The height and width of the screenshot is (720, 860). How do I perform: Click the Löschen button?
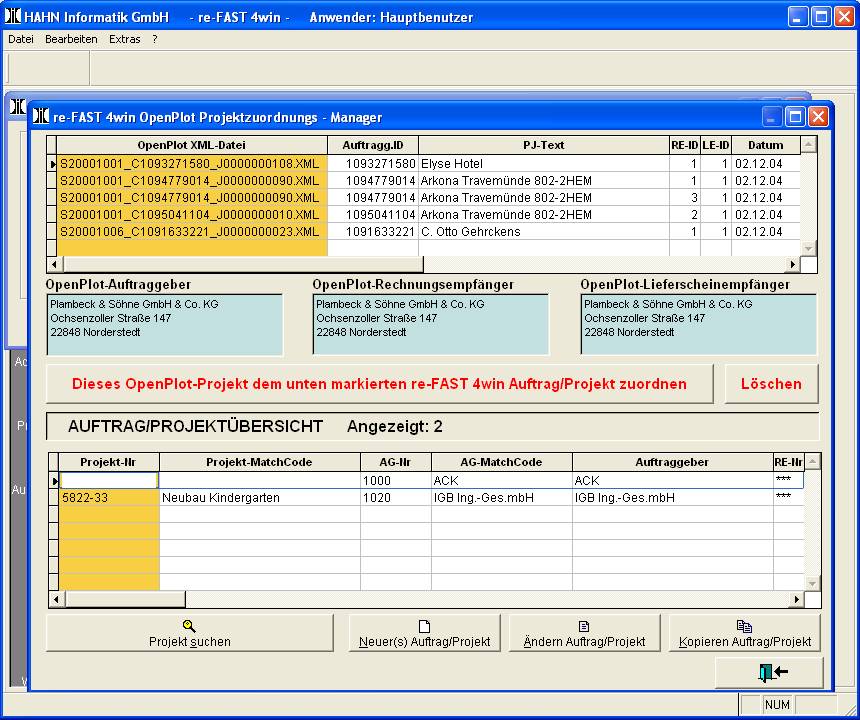(x=771, y=384)
